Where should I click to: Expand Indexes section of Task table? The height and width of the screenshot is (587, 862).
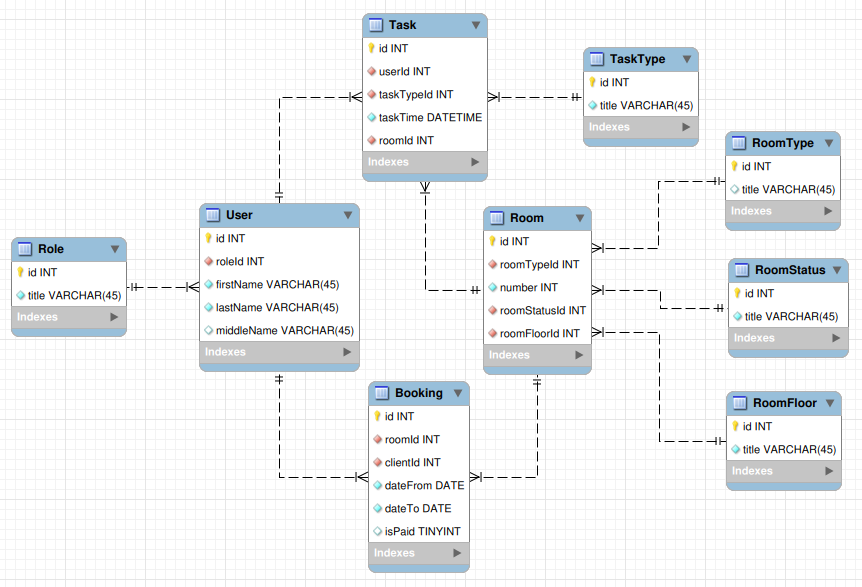[x=475, y=161]
